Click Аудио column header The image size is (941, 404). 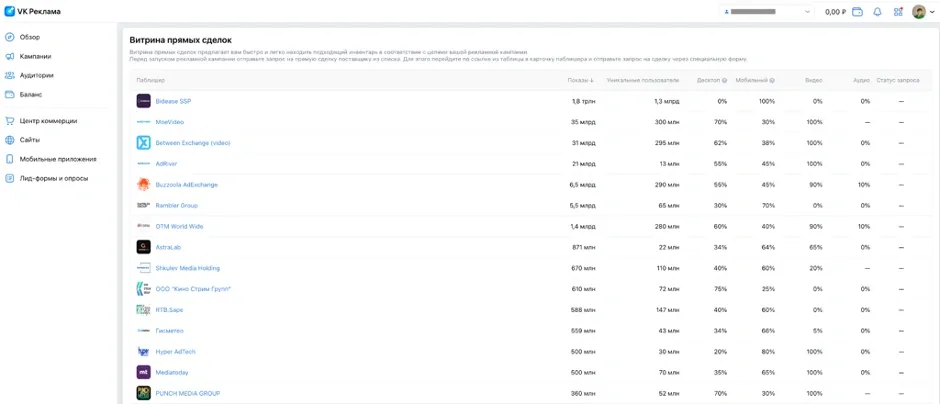tap(862, 80)
